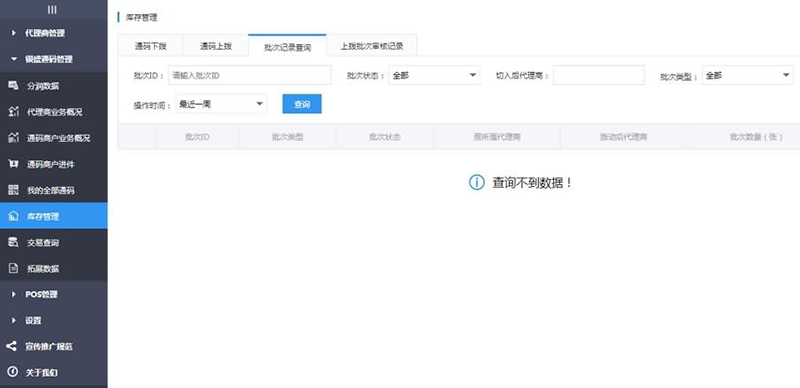Click the 原所属代理商 column header
This screenshot has height=388, width=800.
point(497,137)
